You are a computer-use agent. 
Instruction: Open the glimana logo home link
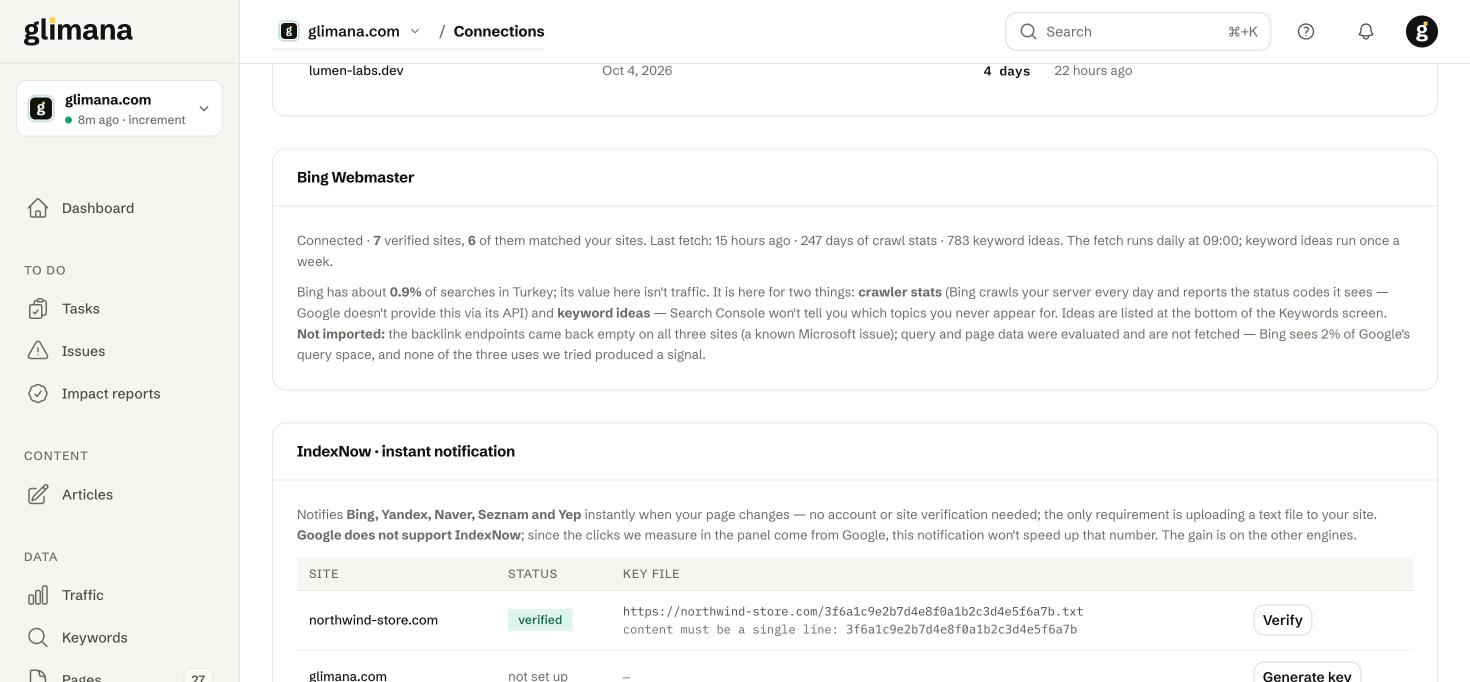(x=78, y=31)
